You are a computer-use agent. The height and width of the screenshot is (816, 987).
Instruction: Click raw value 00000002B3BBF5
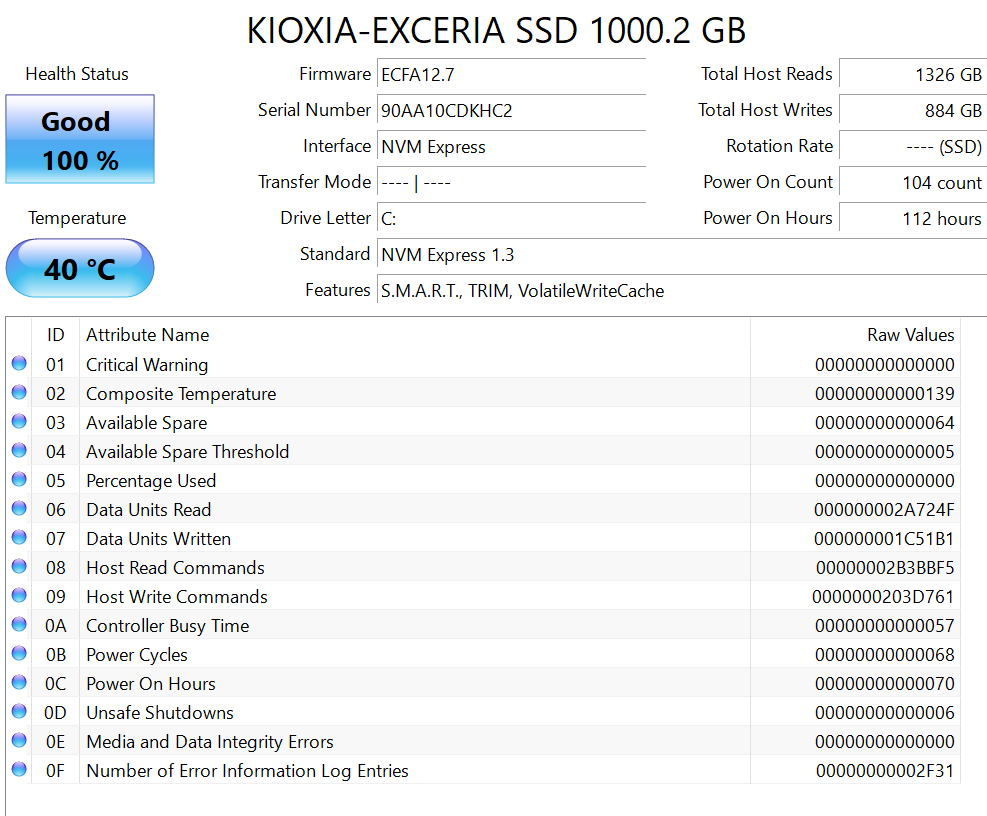coord(885,567)
